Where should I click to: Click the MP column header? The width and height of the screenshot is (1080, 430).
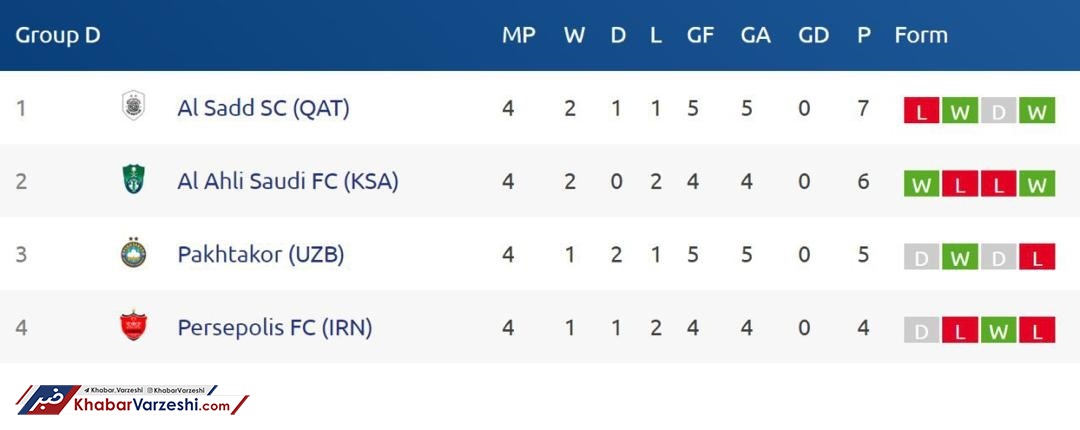tap(518, 35)
